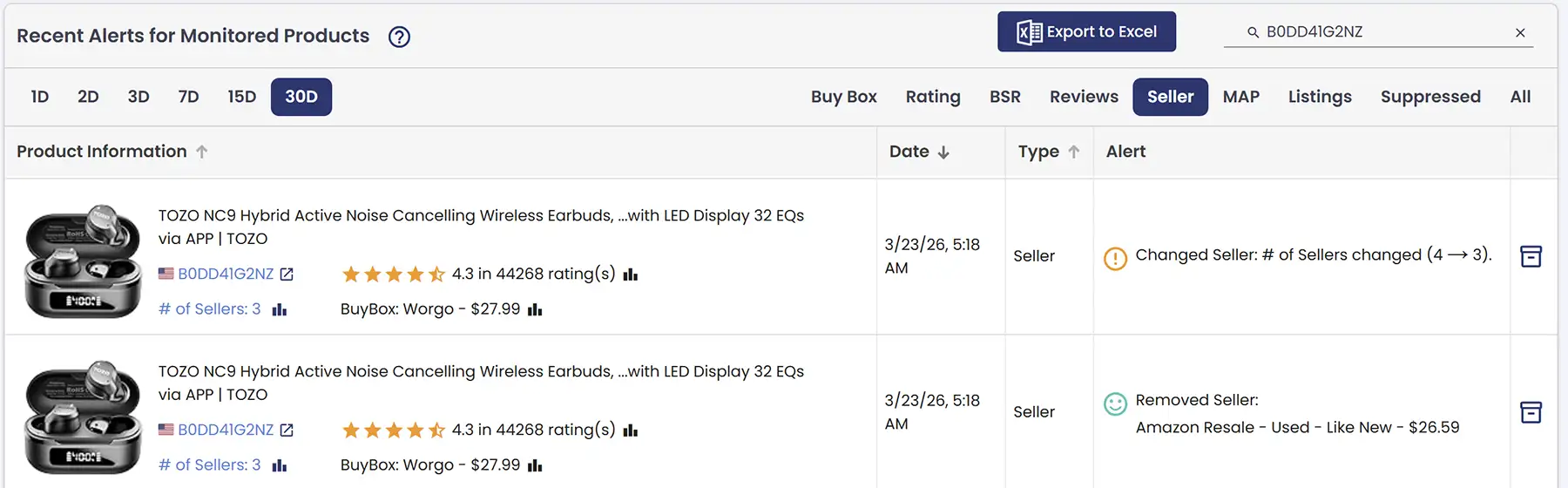Screen dimensions: 1568x488
Task: Open the Suppressed alerts tab
Action: pos(1429,97)
